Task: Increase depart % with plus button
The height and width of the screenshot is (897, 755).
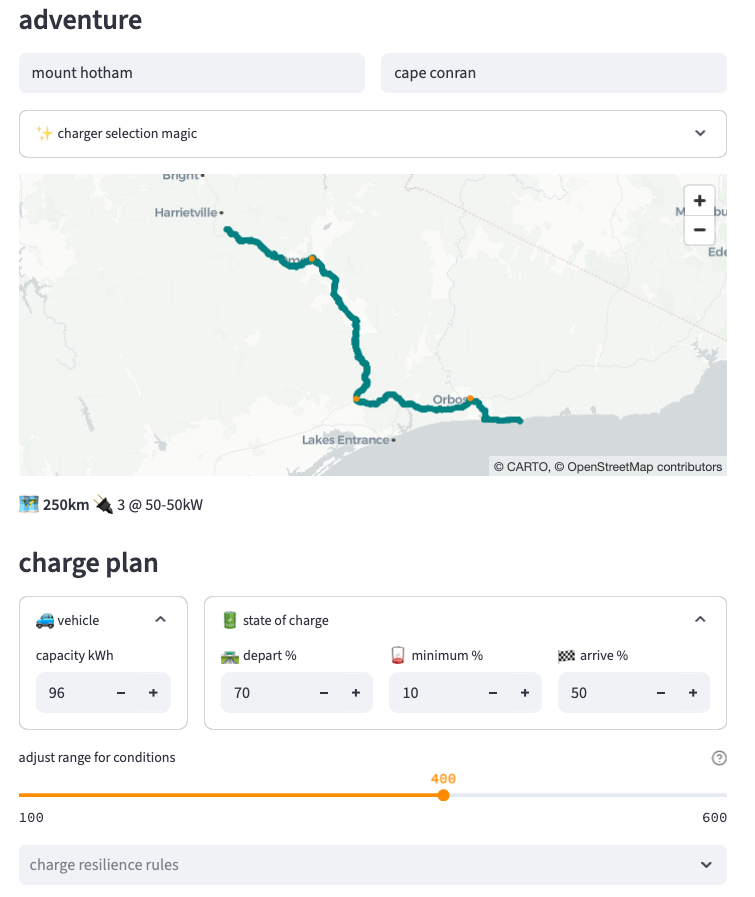Action: click(x=355, y=693)
